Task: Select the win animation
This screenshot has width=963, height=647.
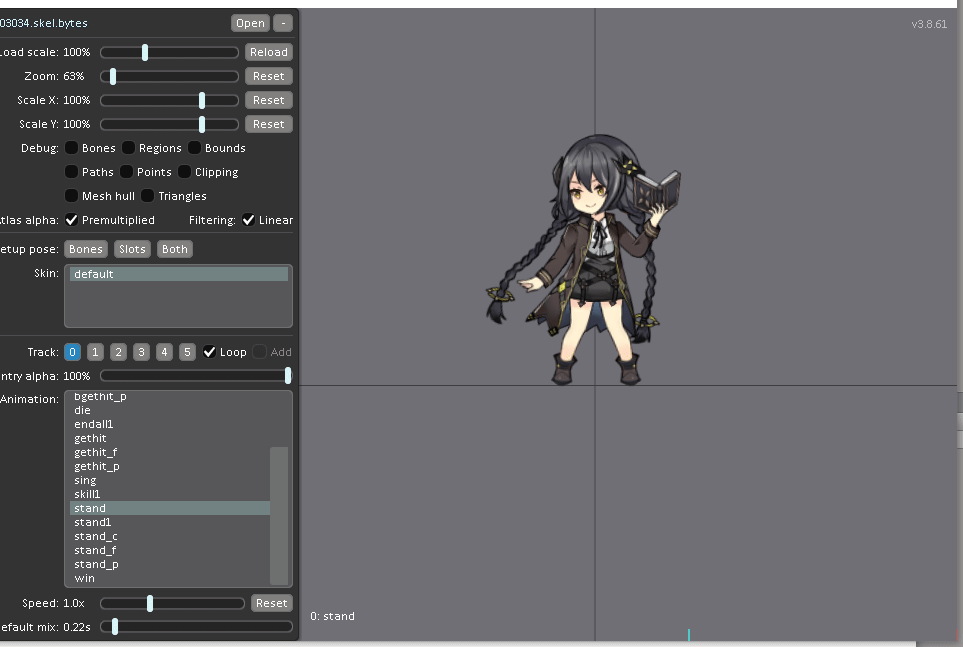Action: tap(170, 578)
